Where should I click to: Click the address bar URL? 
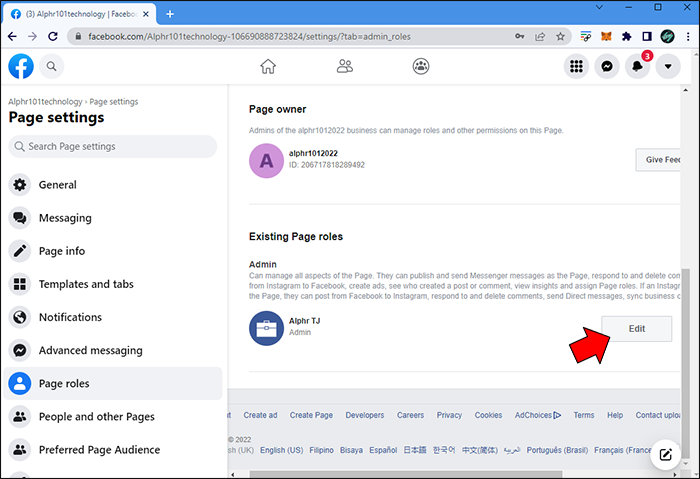249,37
